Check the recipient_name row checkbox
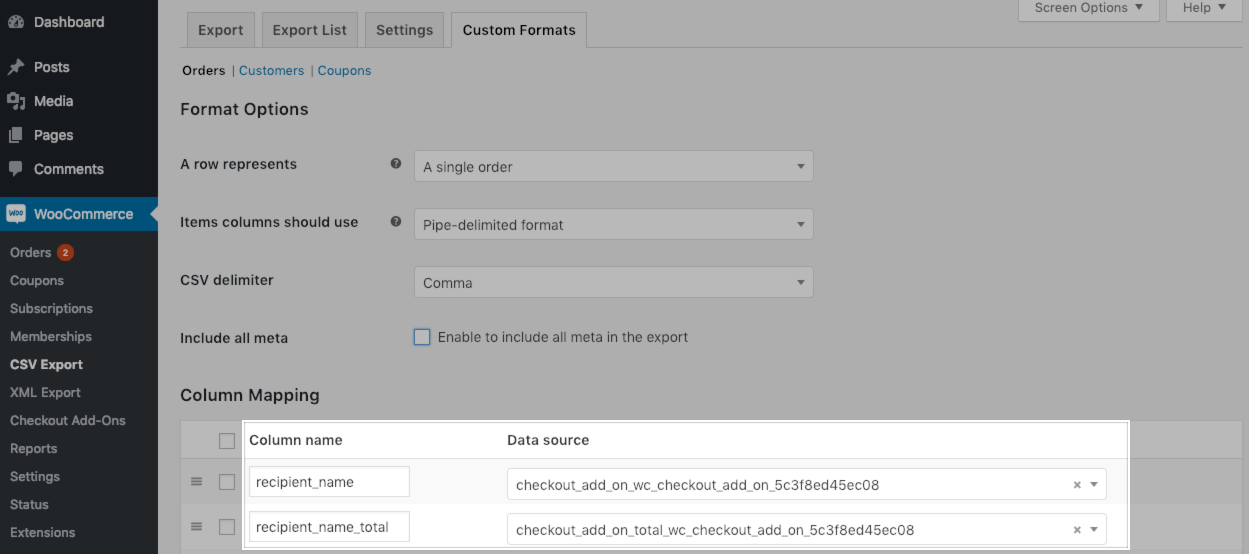This screenshot has width=1249, height=554. [227, 482]
